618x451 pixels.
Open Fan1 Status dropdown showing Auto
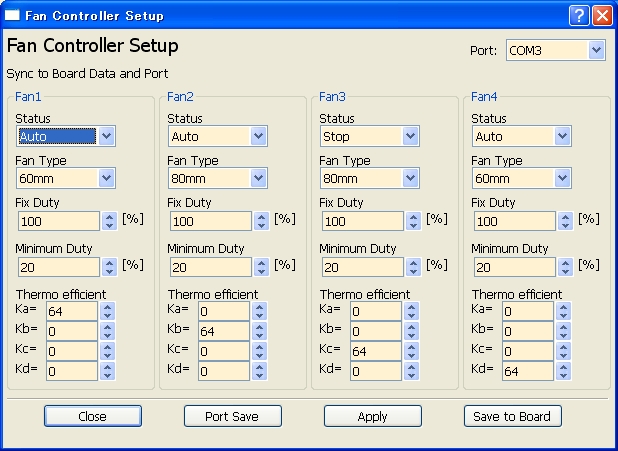(x=66, y=136)
